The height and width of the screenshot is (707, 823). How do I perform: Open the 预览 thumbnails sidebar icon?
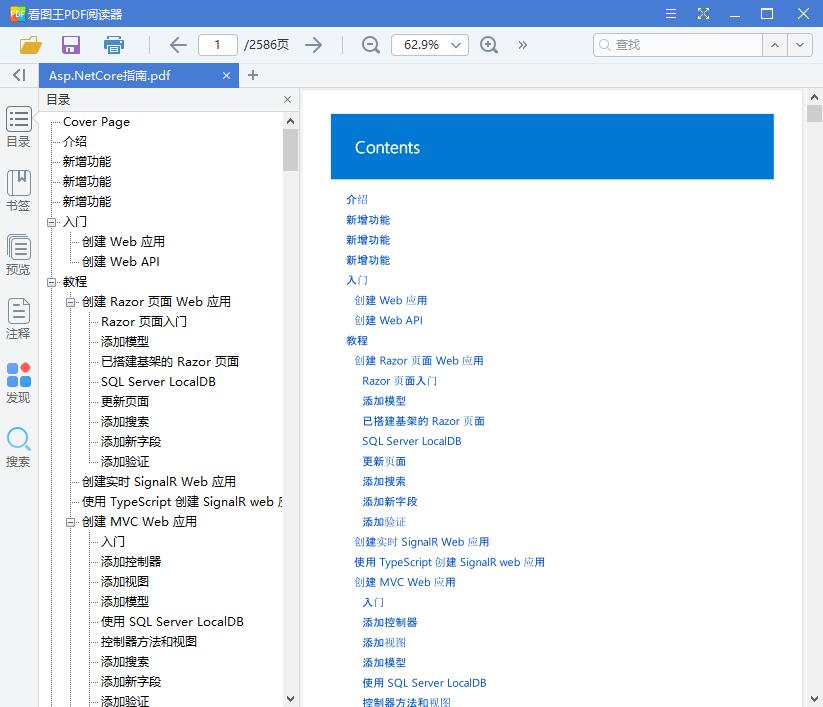(x=18, y=255)
